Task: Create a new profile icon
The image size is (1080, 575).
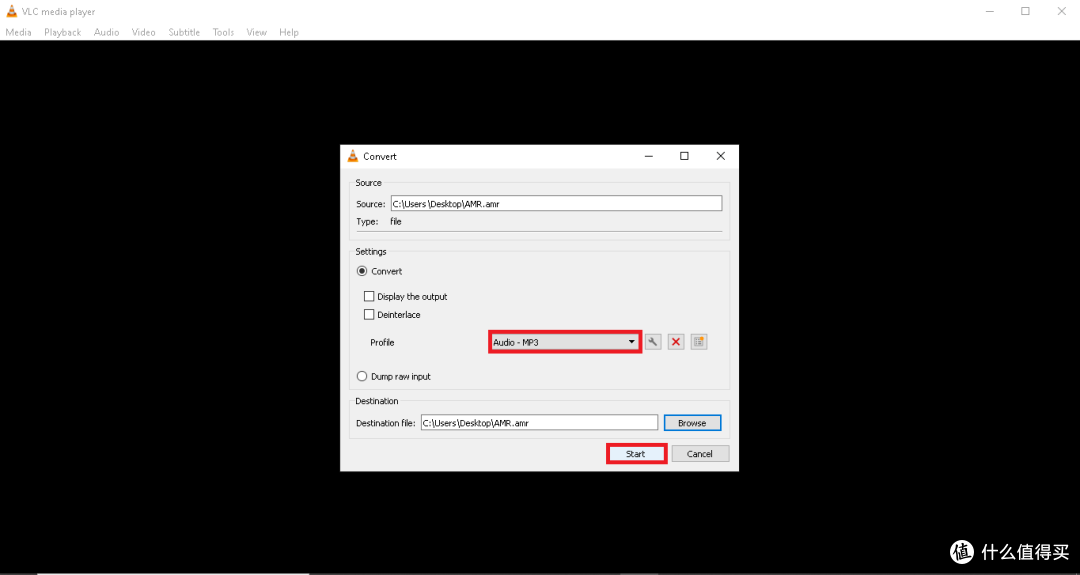Action: point(699,342)
